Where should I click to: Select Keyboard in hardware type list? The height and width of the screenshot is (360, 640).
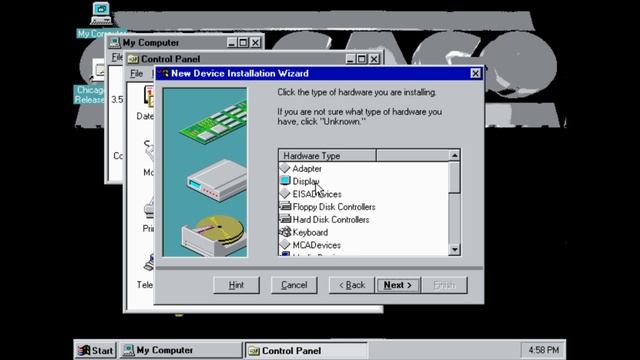[310, 232]
